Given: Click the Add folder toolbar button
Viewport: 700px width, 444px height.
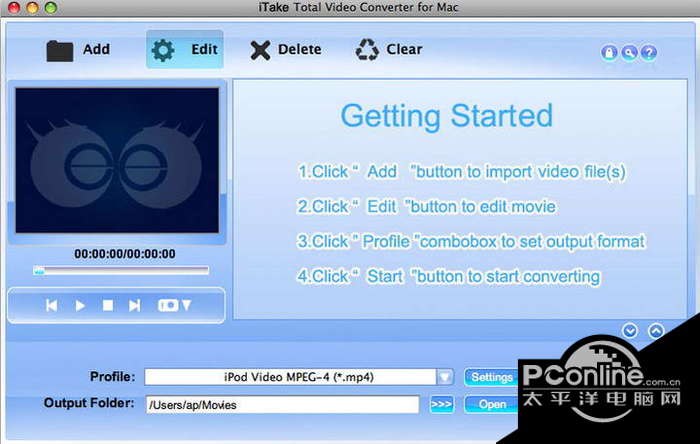Looking at the screenshot, I should (78, 50).
